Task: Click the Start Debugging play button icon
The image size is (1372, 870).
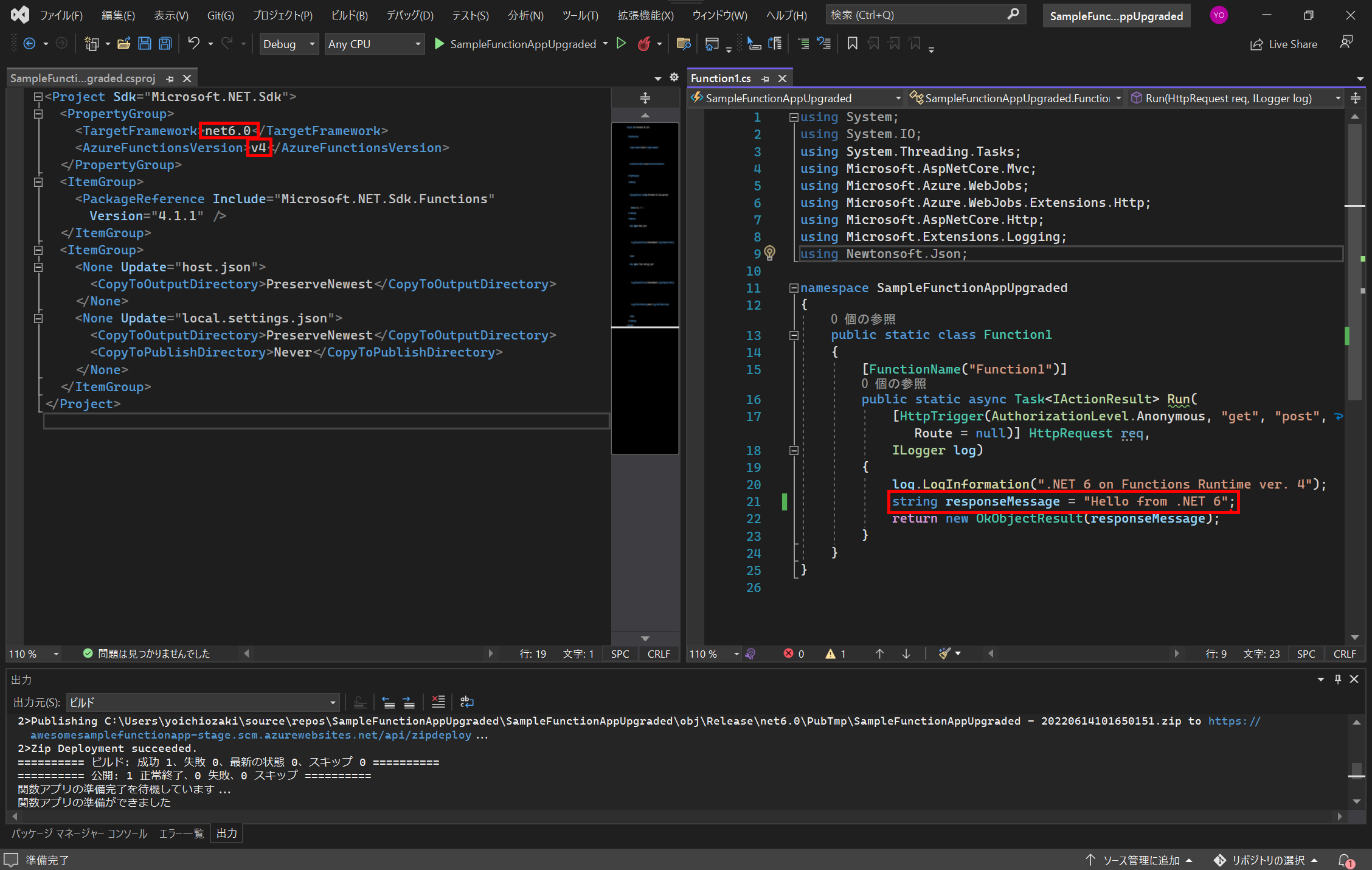Action: click(440, 44)
